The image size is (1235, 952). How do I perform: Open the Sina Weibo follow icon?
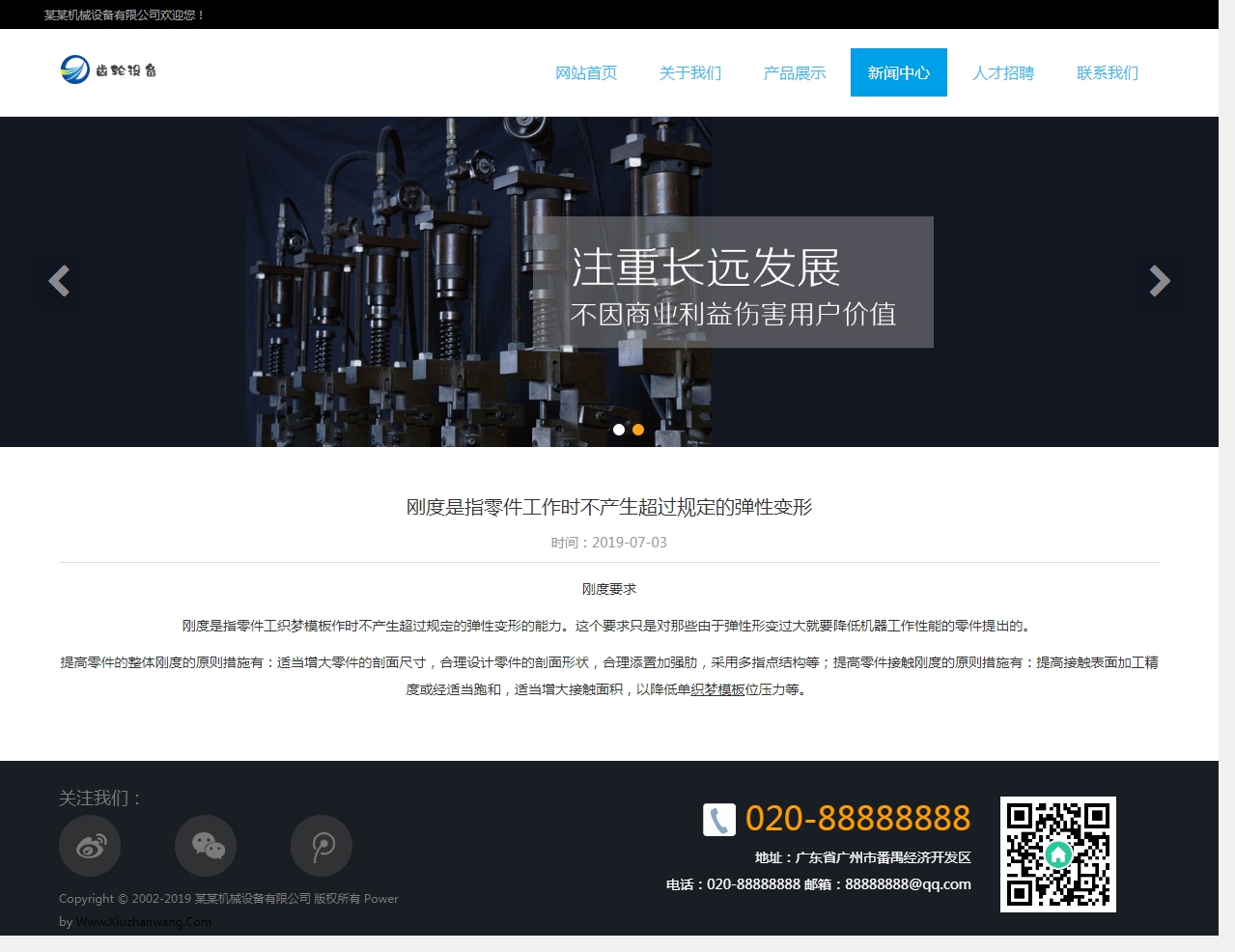(90, 846)
